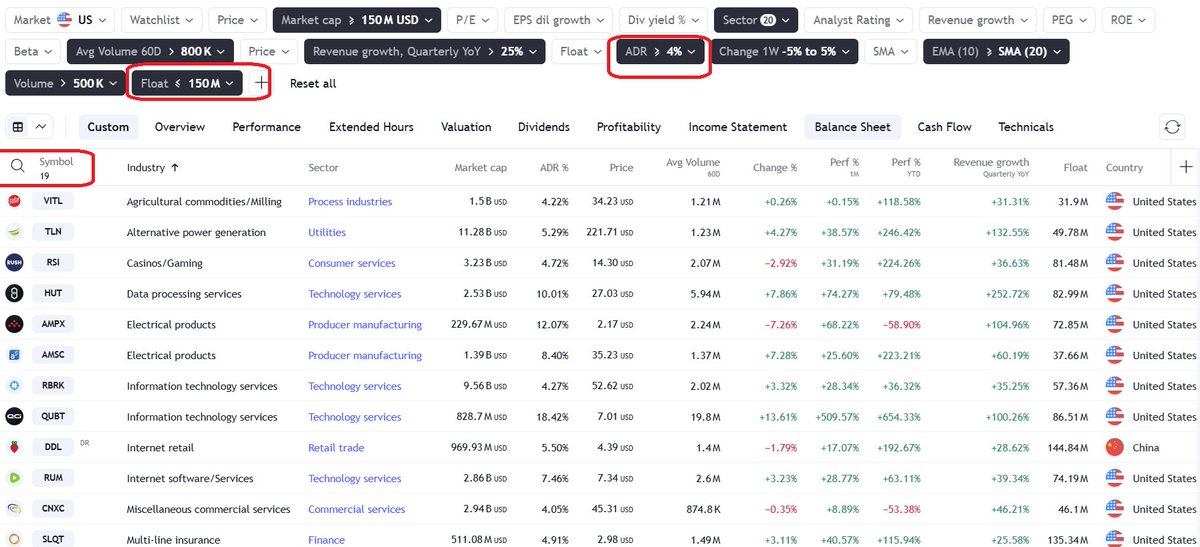Open the Retail trade sector link

click(x=336, y=447)
